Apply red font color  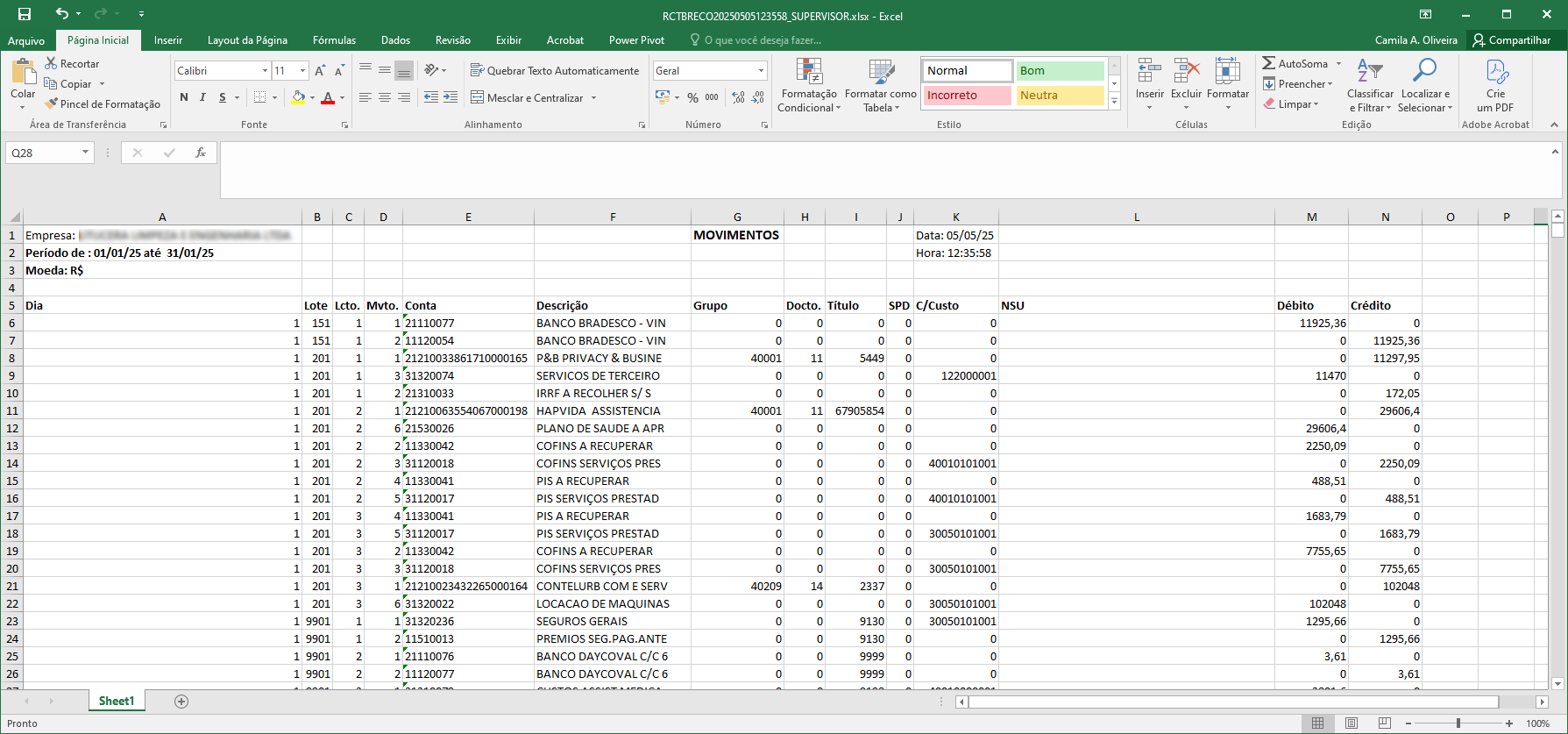[328, 97]
